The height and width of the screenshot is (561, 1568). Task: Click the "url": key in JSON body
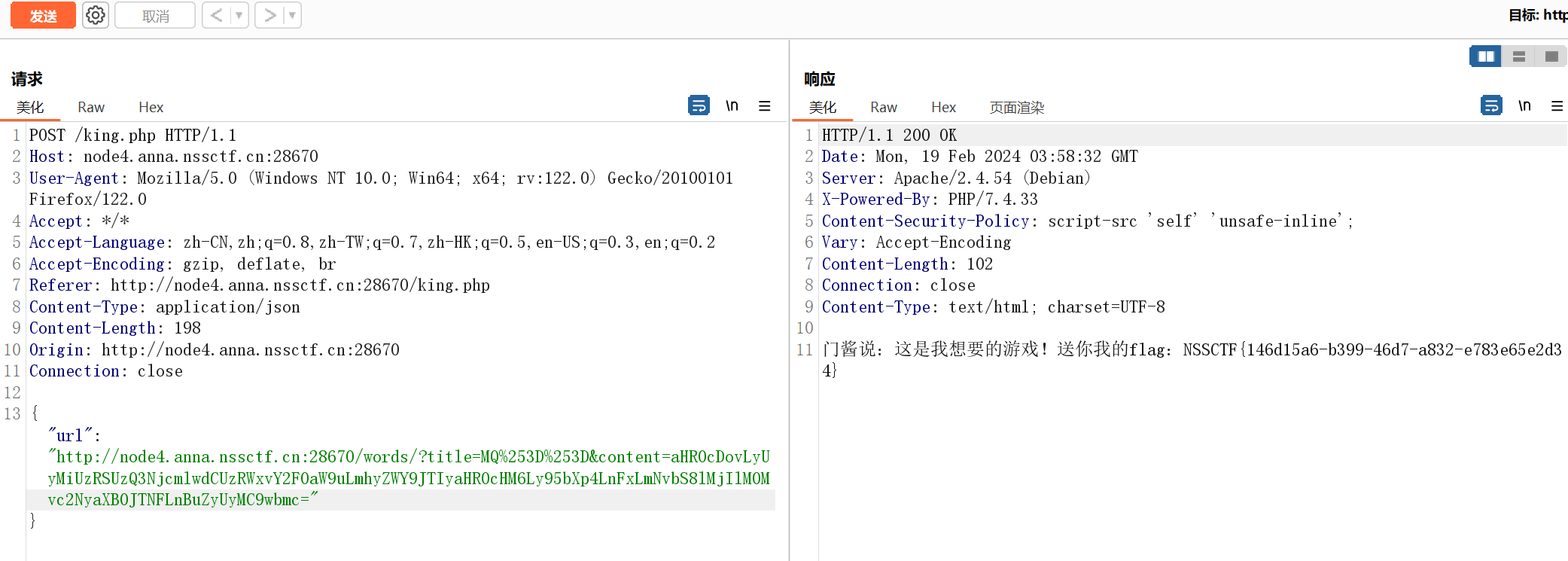coord(74,435)
